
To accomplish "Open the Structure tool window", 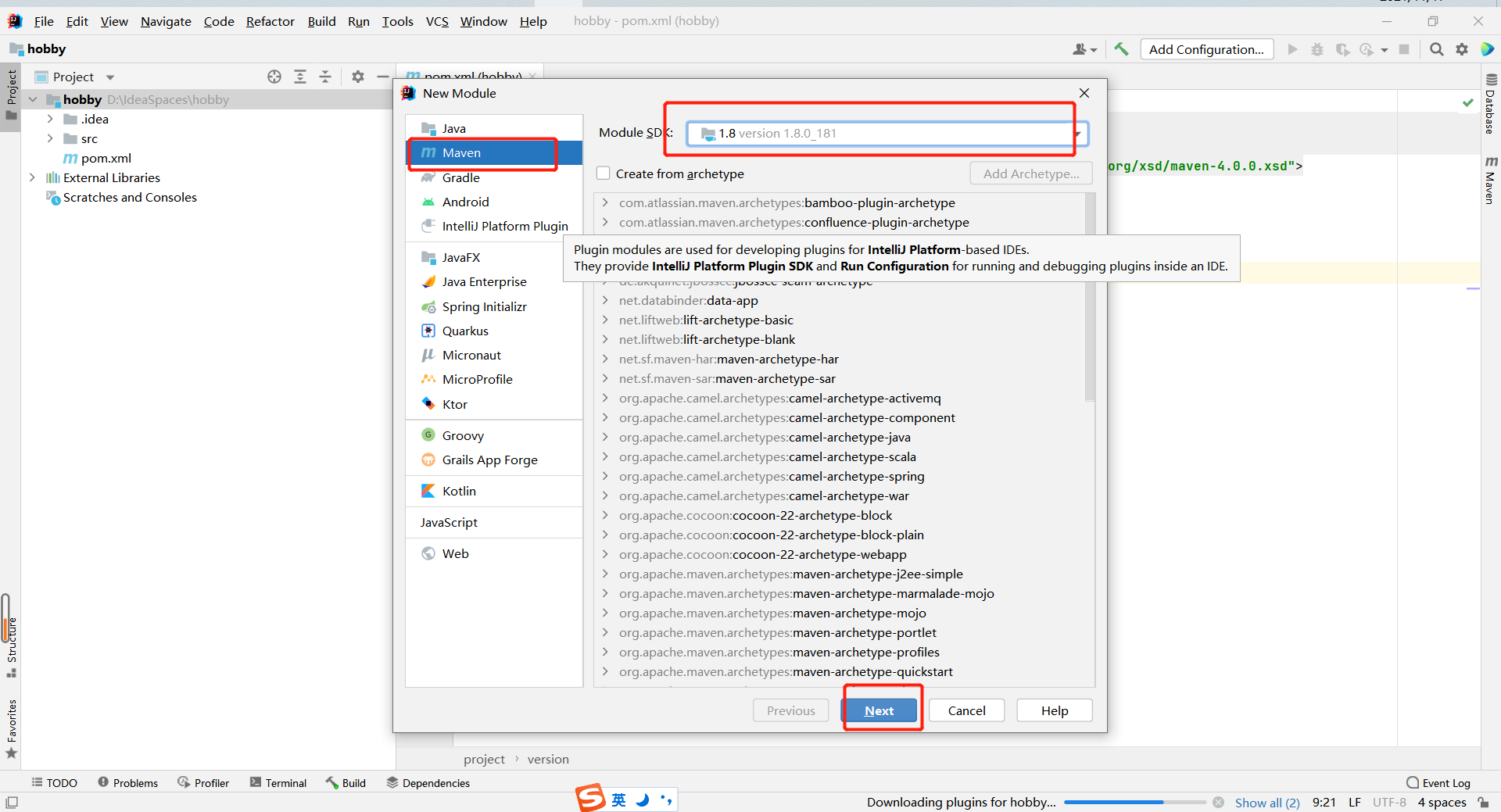I will click(x=12, y=646).
